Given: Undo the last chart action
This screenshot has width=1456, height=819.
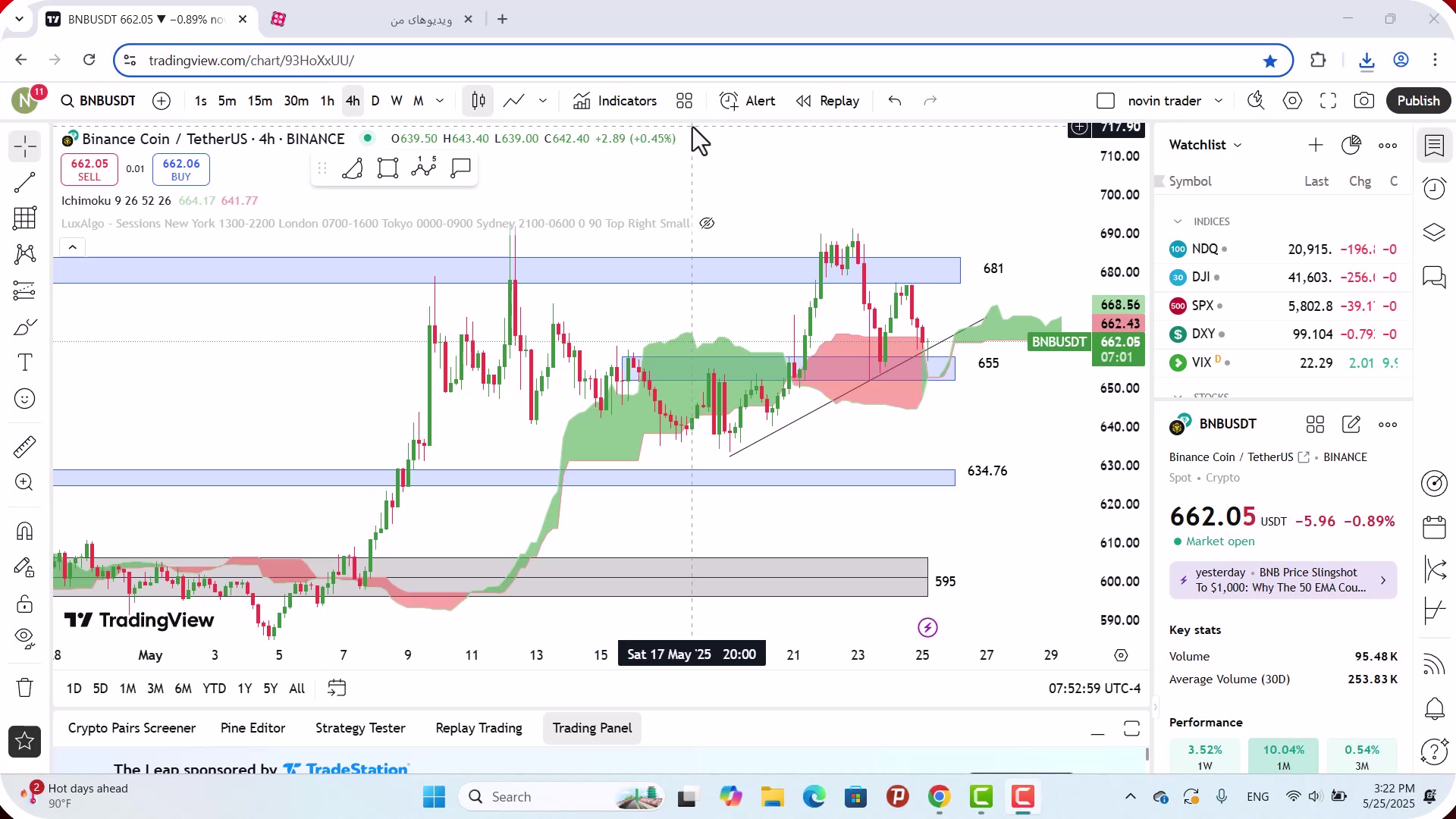Looking at the screenshot, I should tap(895, 101).
